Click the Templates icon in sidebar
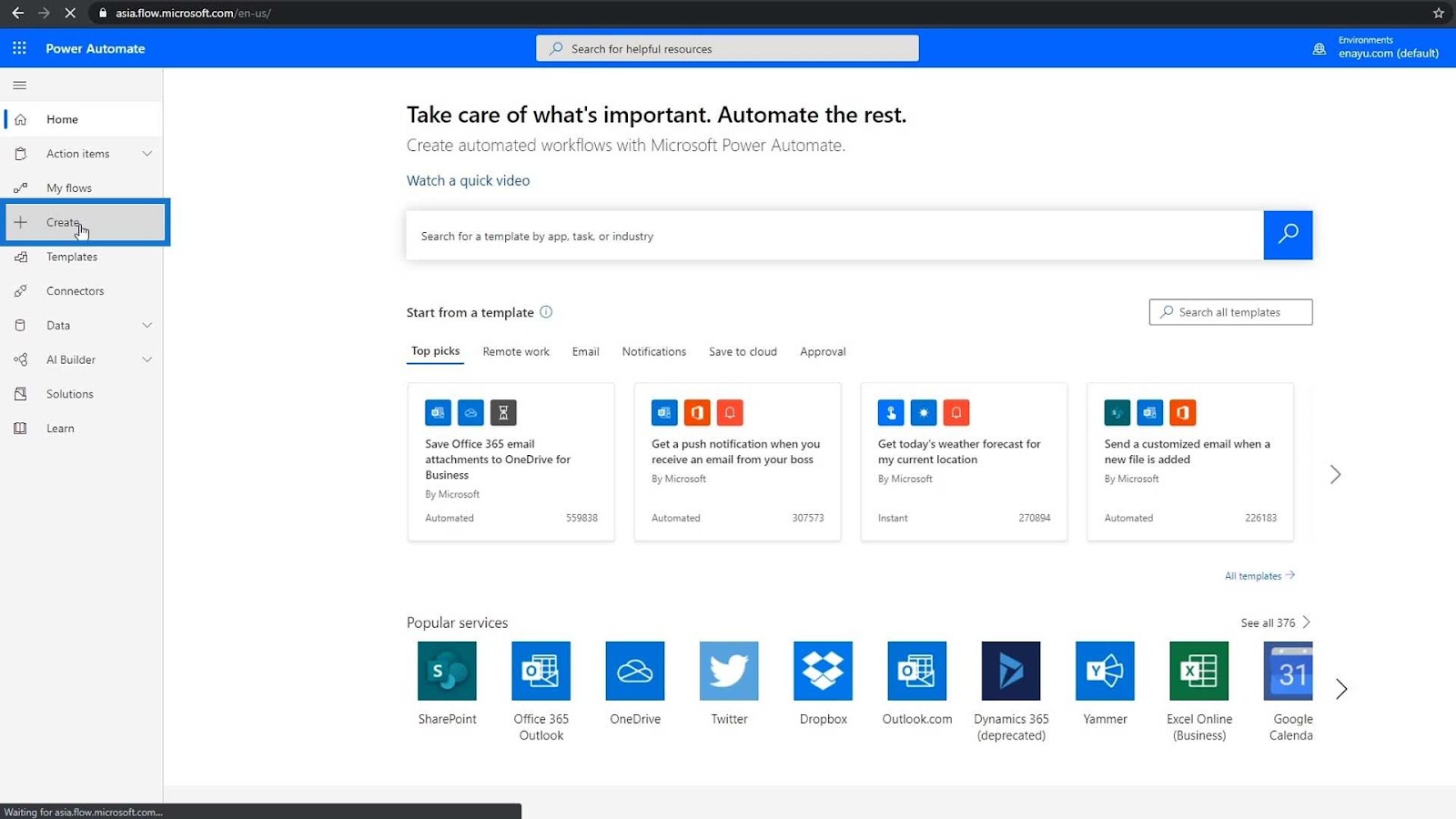Viewport: 1456px width, 819px height. pos(20,257)
